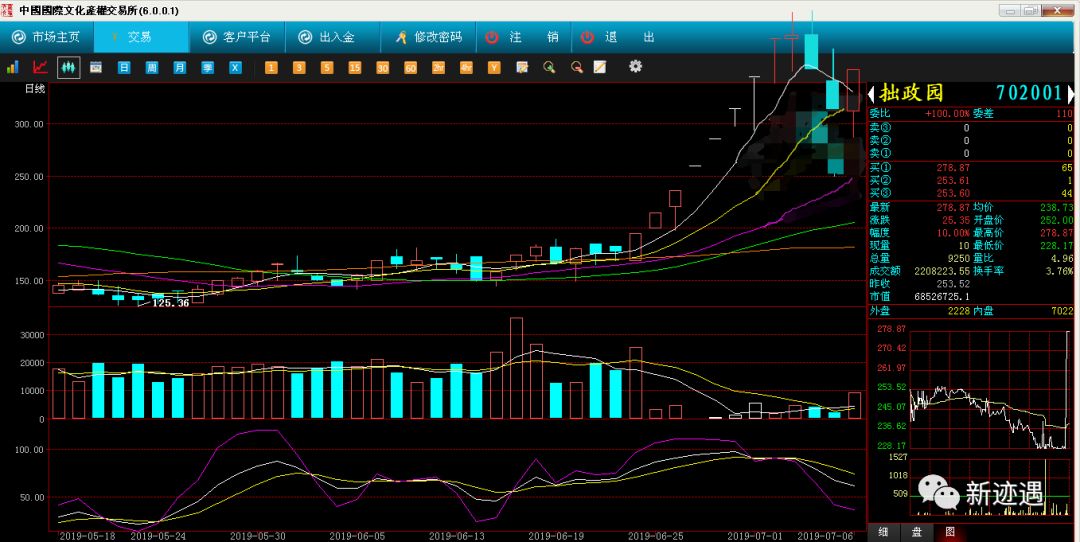1080x542 pixels.
Task: Click the 内盘 value 7022
Action: 1062,311
